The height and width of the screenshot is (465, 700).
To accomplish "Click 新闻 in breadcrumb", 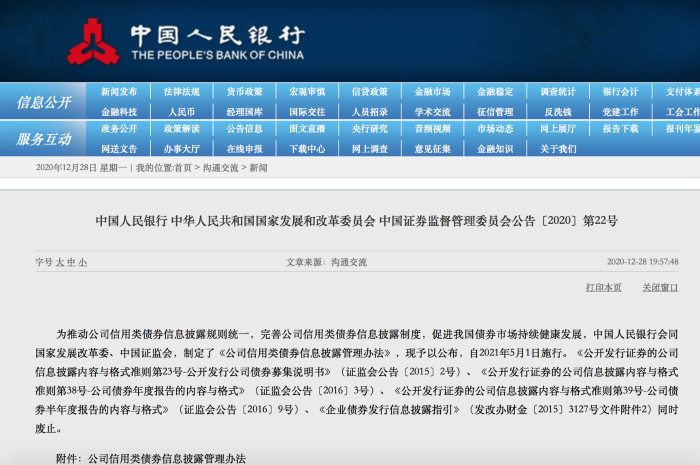I will tap(258, 168).
